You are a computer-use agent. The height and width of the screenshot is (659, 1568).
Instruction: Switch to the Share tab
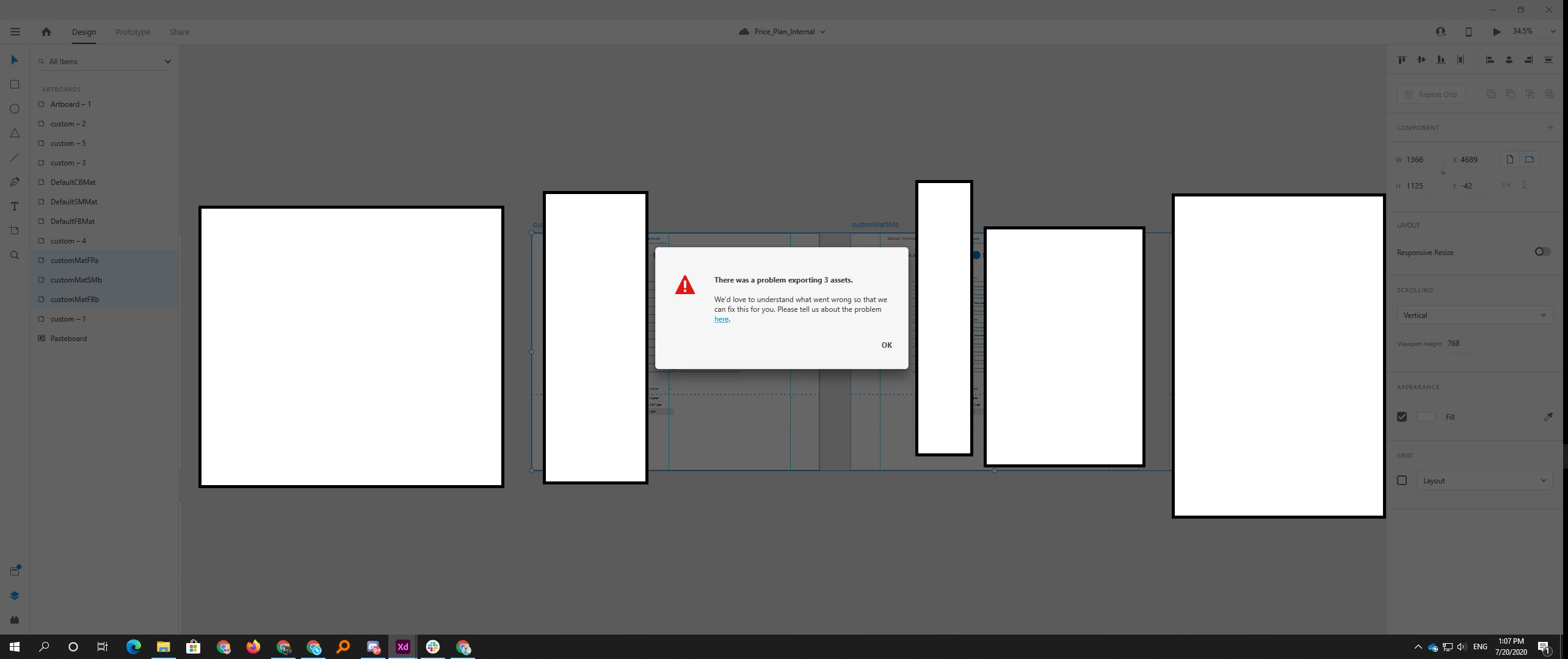pos(180,32)
